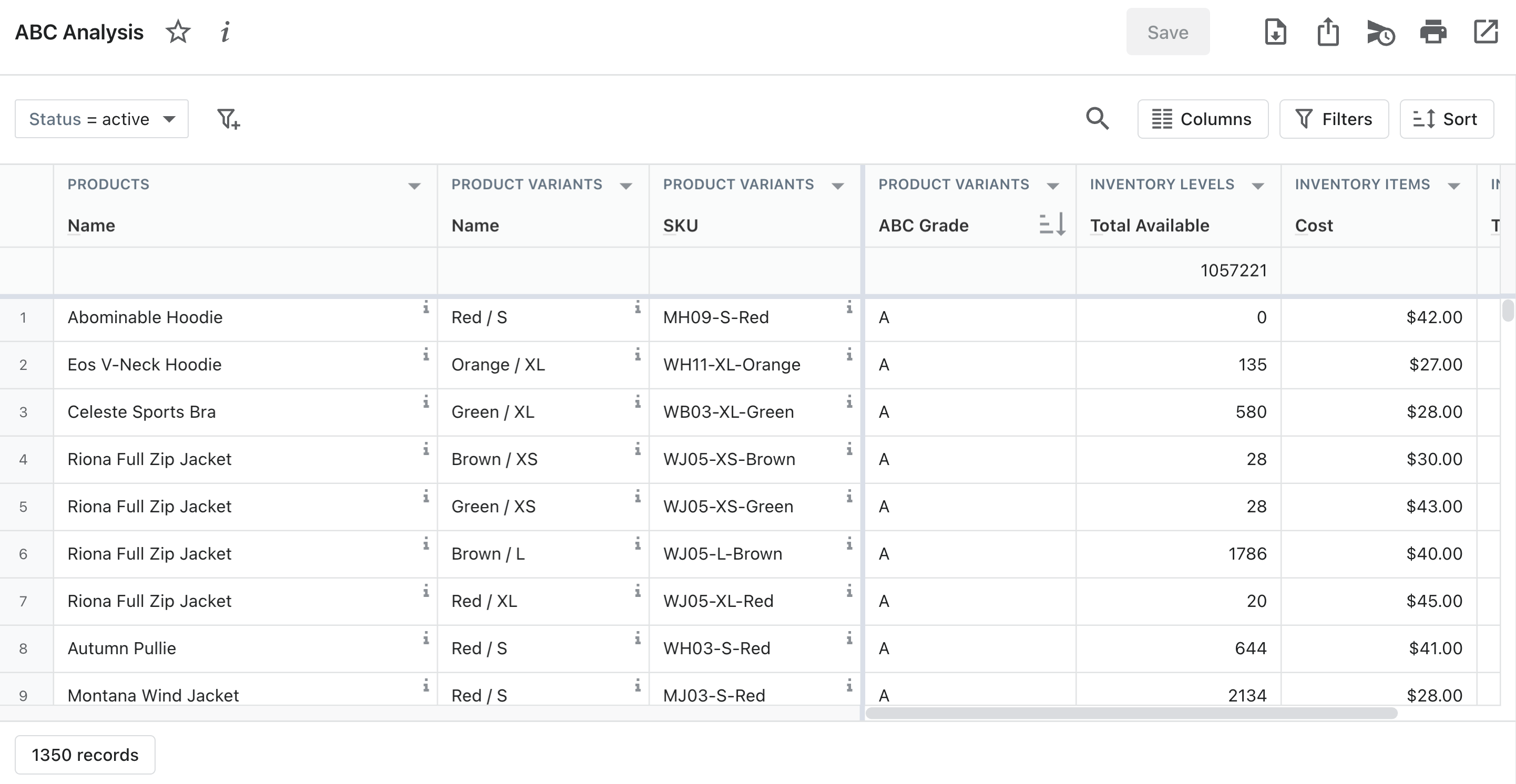Image resolution: width=1516 pixels, height=784 pixels.
Task: Open report info via the italic i icon
Action: 225,32
